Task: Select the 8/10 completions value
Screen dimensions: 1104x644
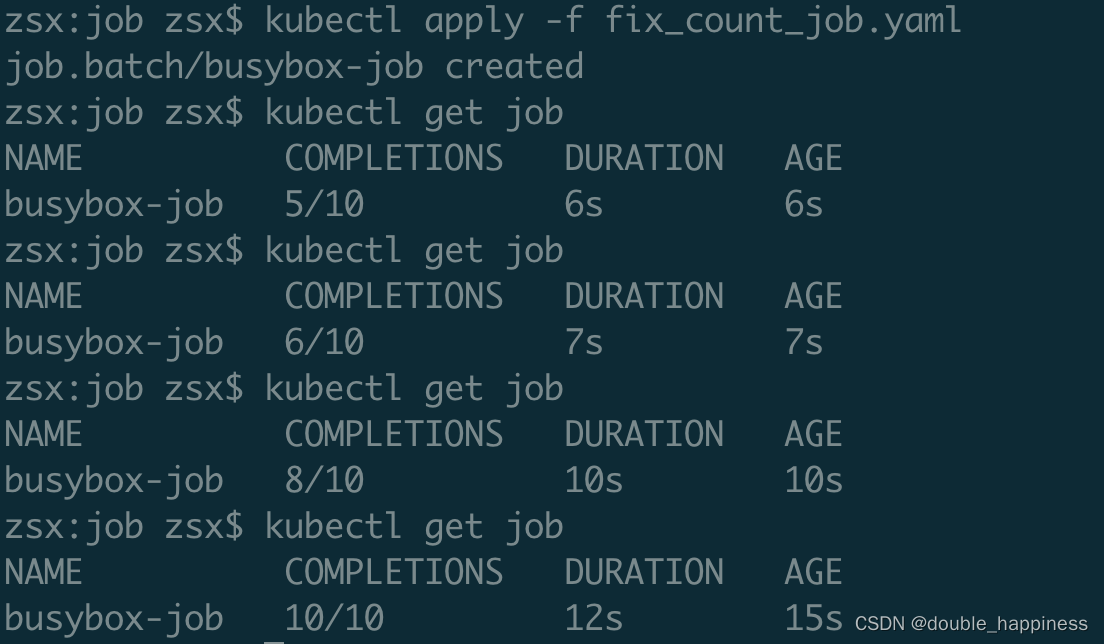Action: click(324, 480)
